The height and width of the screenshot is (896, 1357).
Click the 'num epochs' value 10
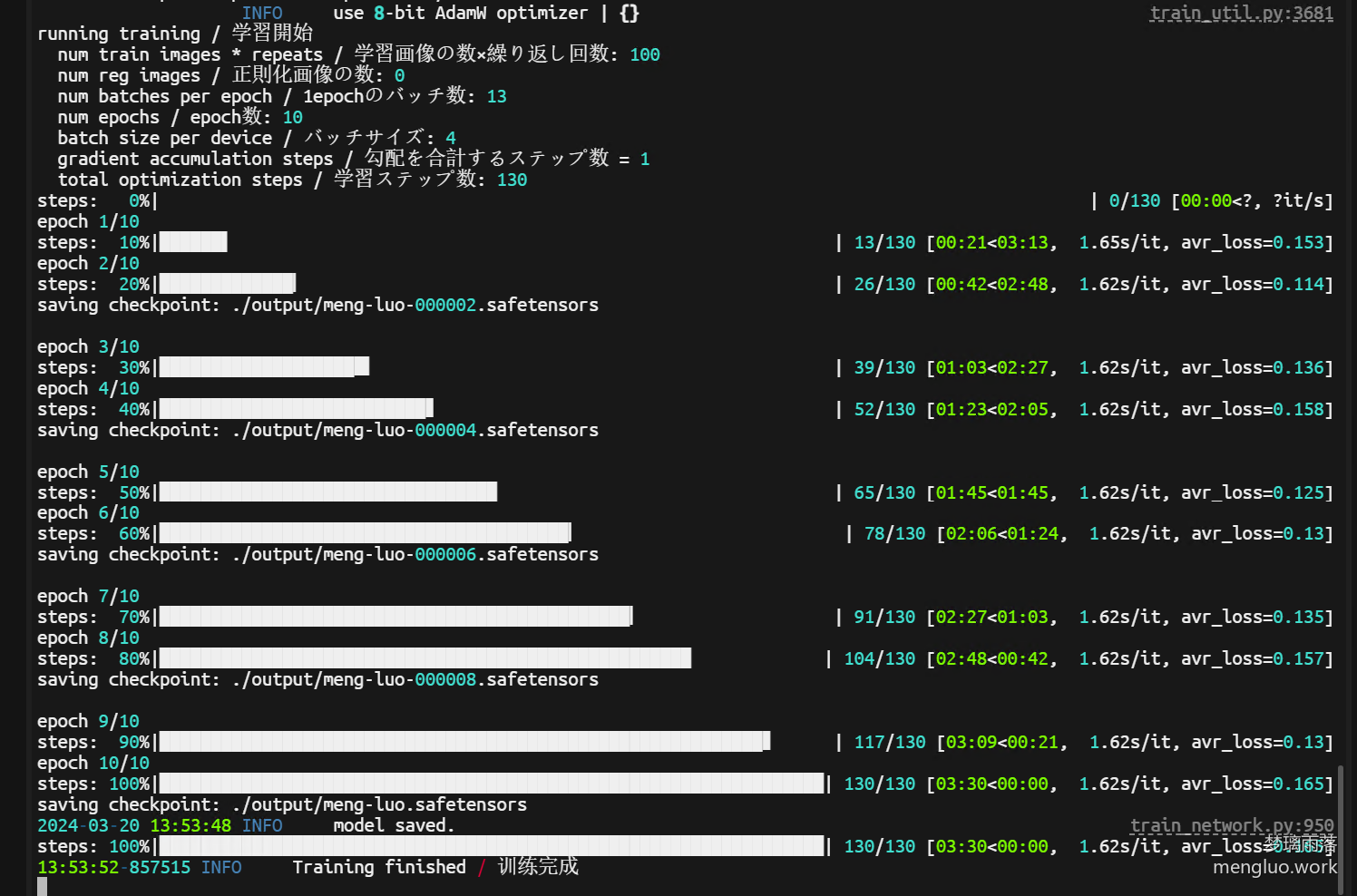[x=292, y=117]
